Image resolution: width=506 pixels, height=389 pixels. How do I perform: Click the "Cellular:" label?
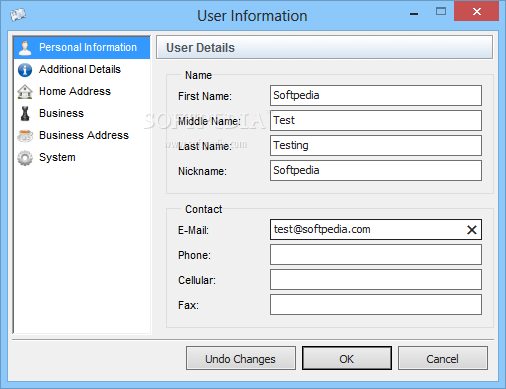197,280
